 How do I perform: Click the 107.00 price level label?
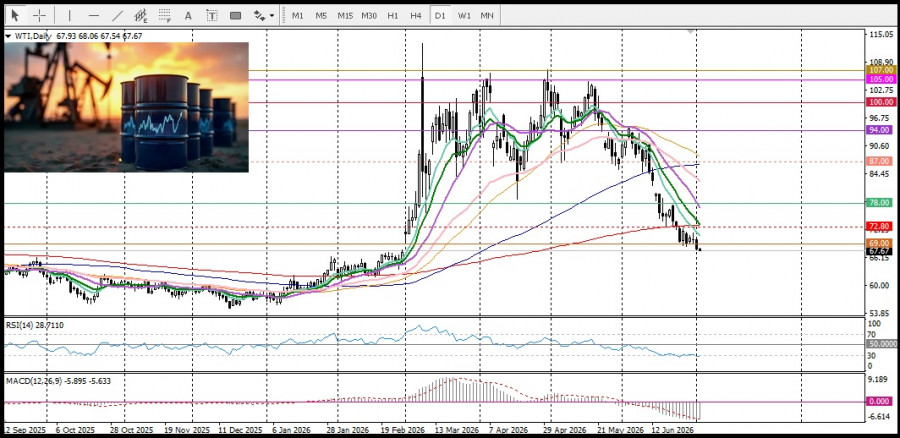[x=881, y=69]
